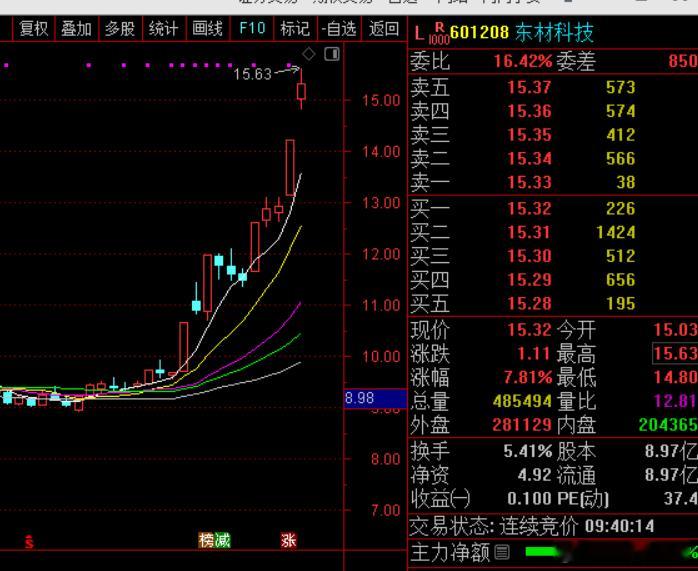Click the 减 badge under the chart
Viewport: 698px width, 571px height.
point(223,540)
